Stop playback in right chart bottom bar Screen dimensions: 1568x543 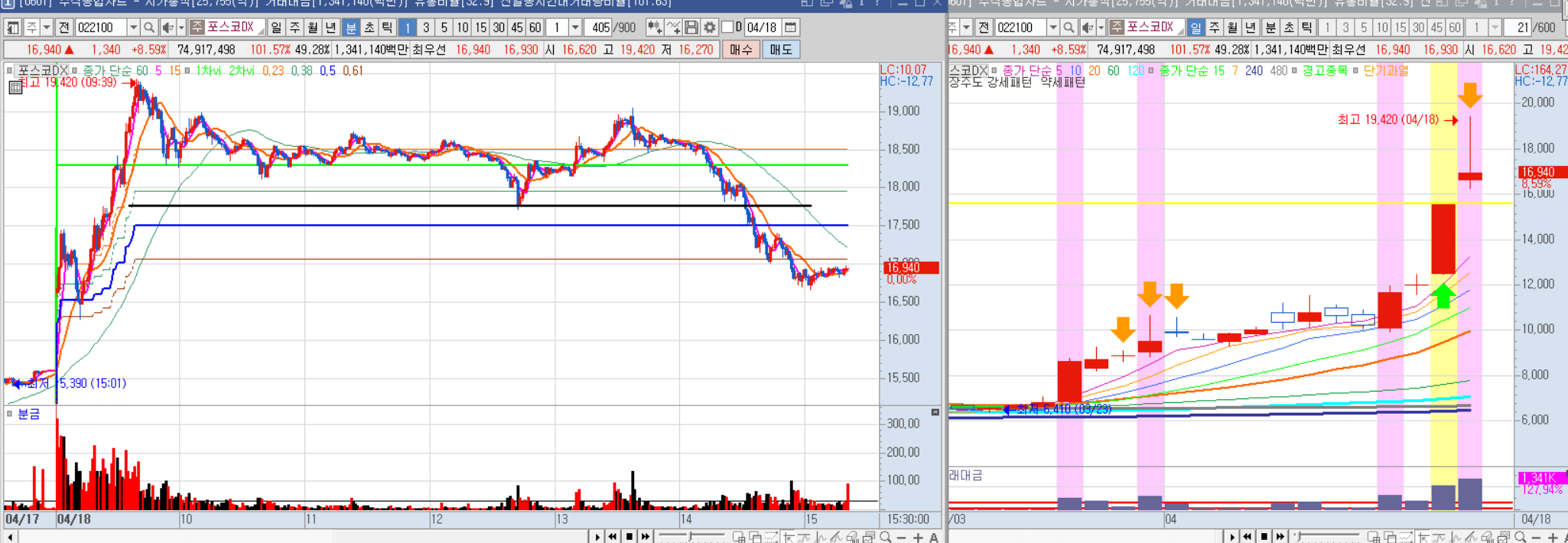[x=1264, y=537]
